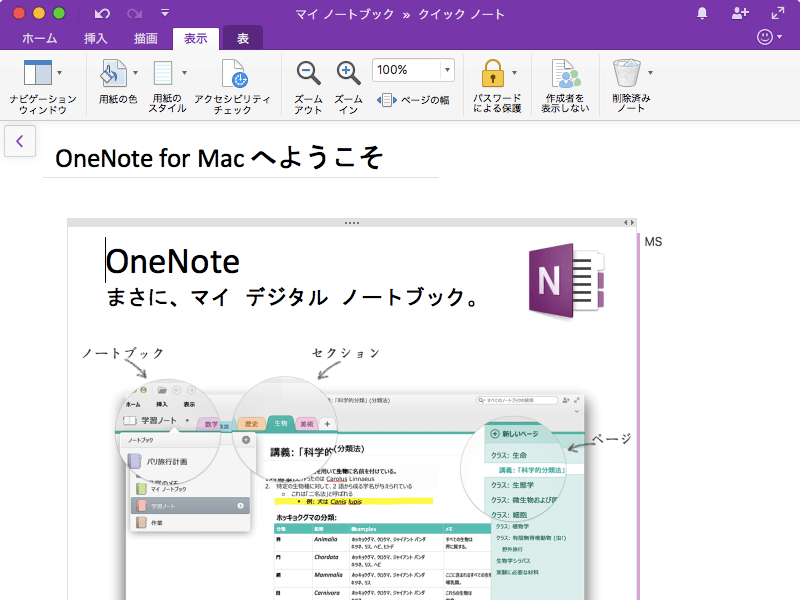Open the notifications bell
Image resolution: width=800 pixels, height=600 pixels.
[702, 14]
